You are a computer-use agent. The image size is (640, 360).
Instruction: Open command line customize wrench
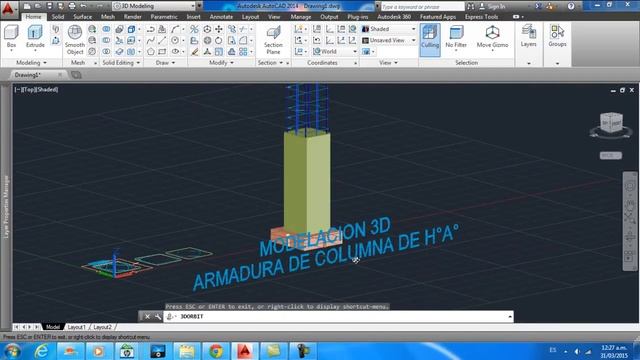pos(158,316)
